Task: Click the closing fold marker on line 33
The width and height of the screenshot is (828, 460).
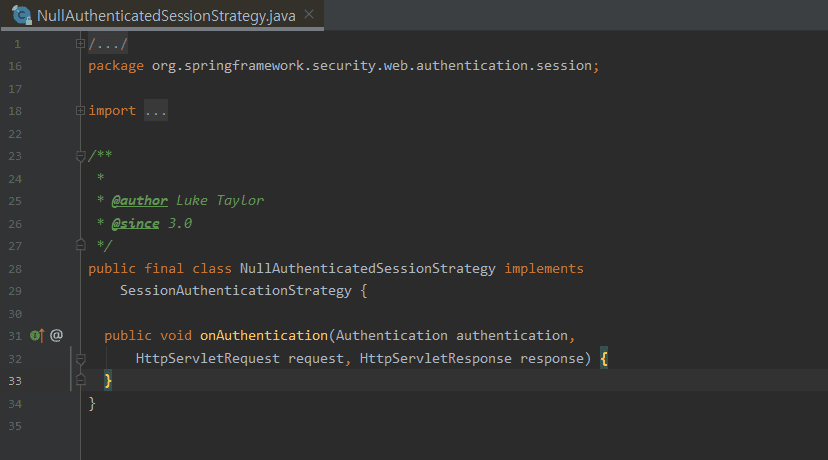Action: click(81, 381)
